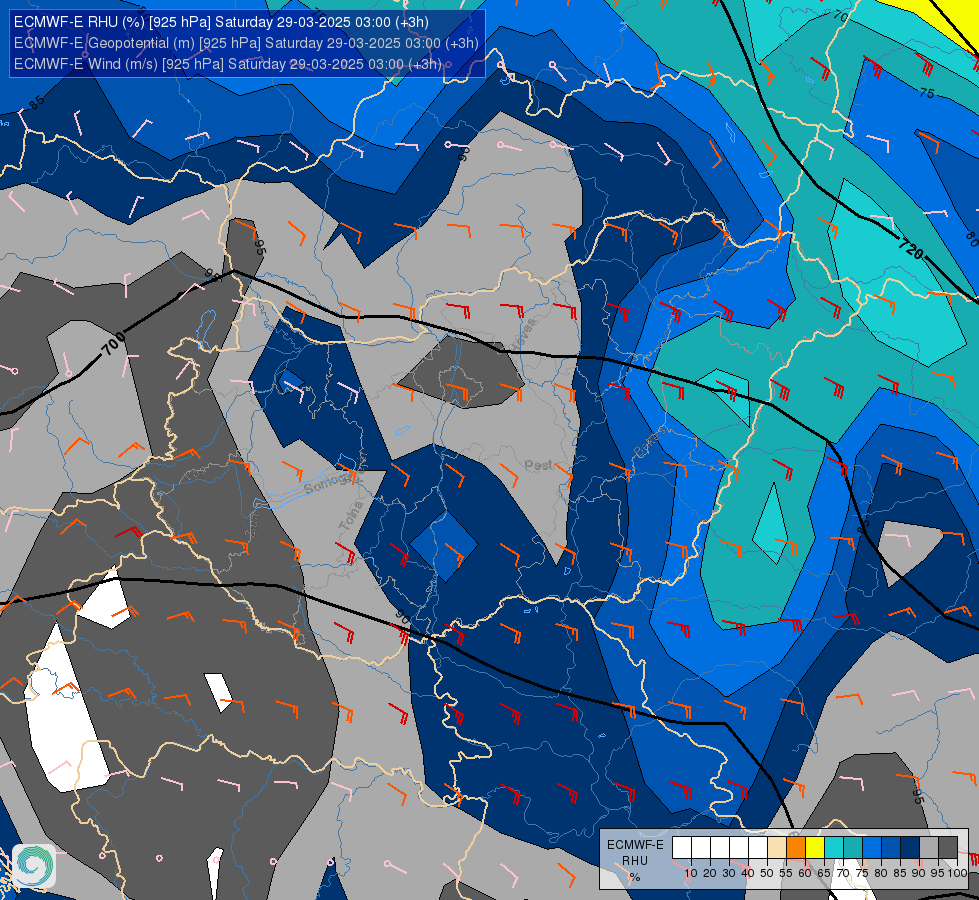979x900 pixels.
Task: Click the legend value 100
Action: 957,873
